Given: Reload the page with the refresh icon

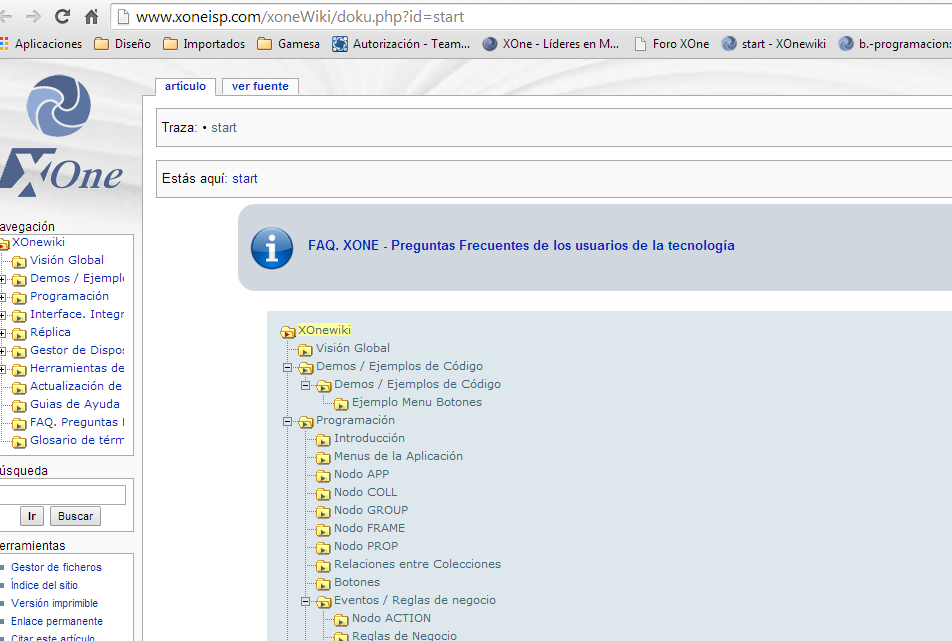Looking at the screenshot, I should [x=62, y=16].
